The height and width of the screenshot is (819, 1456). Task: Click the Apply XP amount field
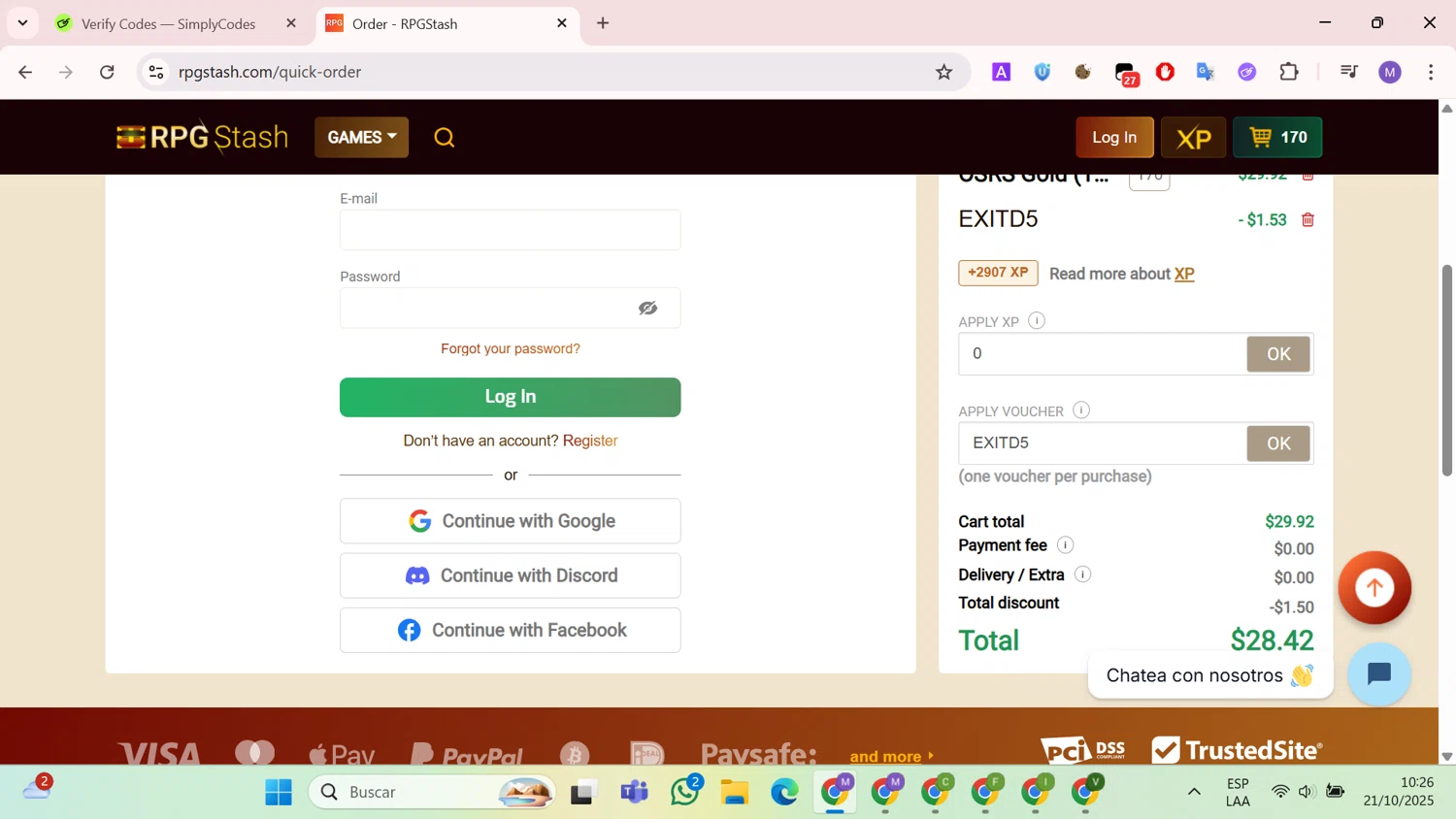1103,354
